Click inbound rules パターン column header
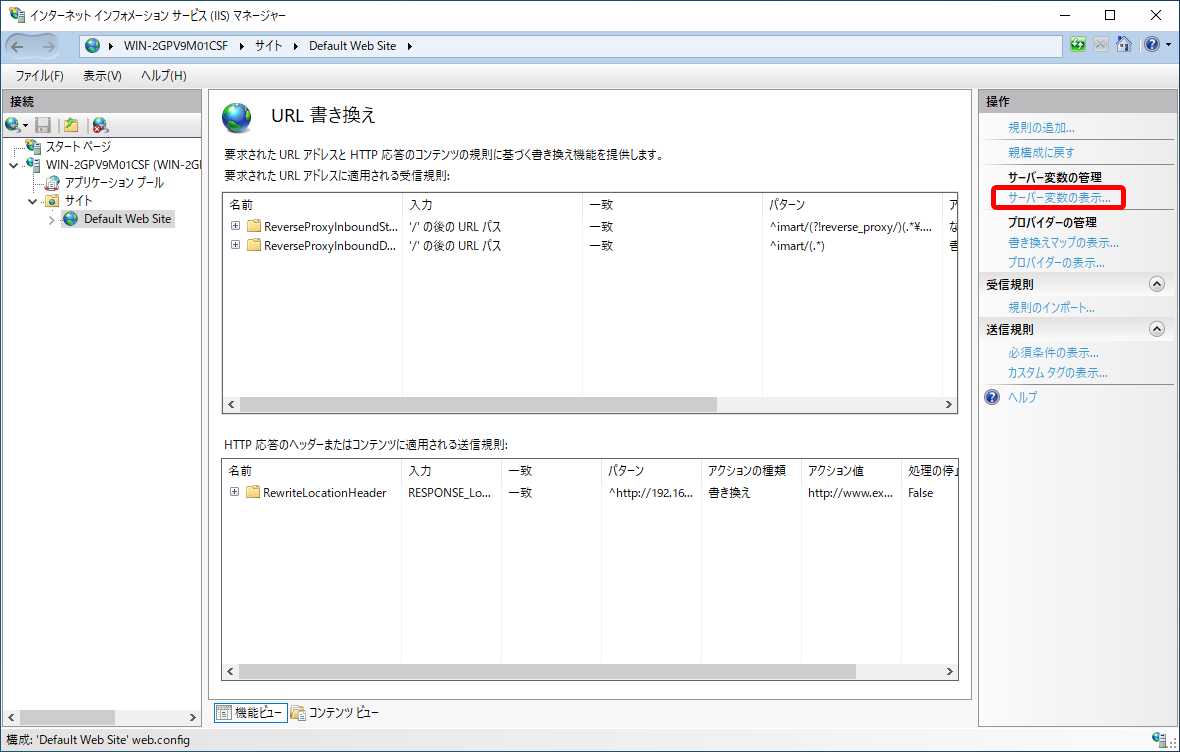 (852, 205)
